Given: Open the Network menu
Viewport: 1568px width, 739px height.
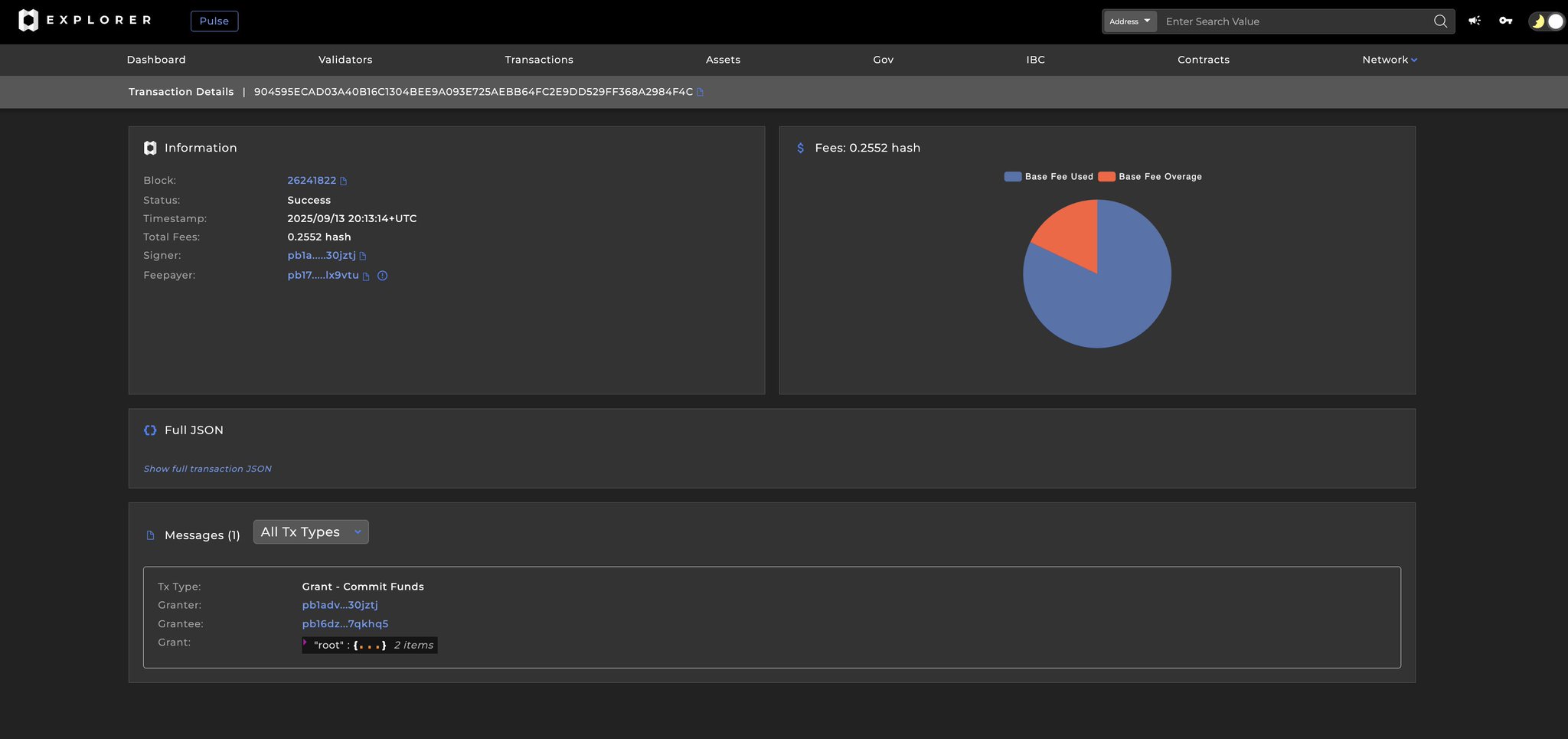Looking at the screenshot, I should point(1389,60).
